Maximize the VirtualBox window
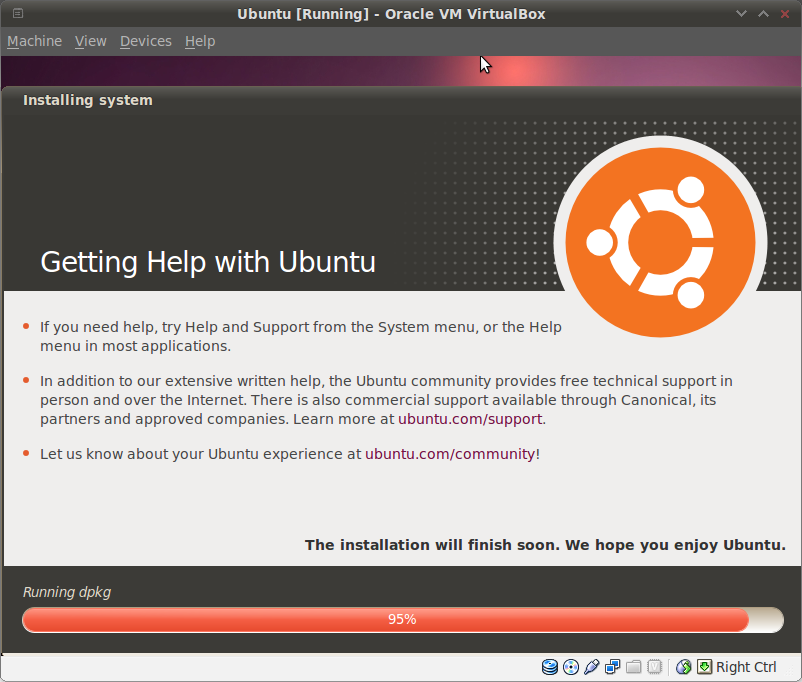Screen dimensions: 802x682 763,13
